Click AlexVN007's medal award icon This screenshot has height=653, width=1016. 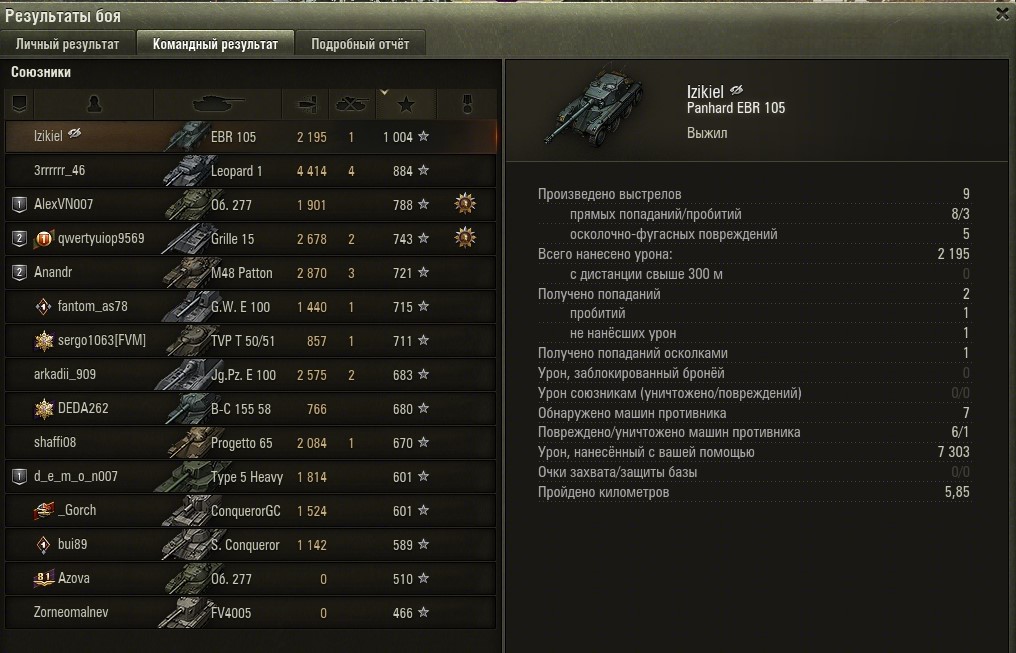coord(465,204)
